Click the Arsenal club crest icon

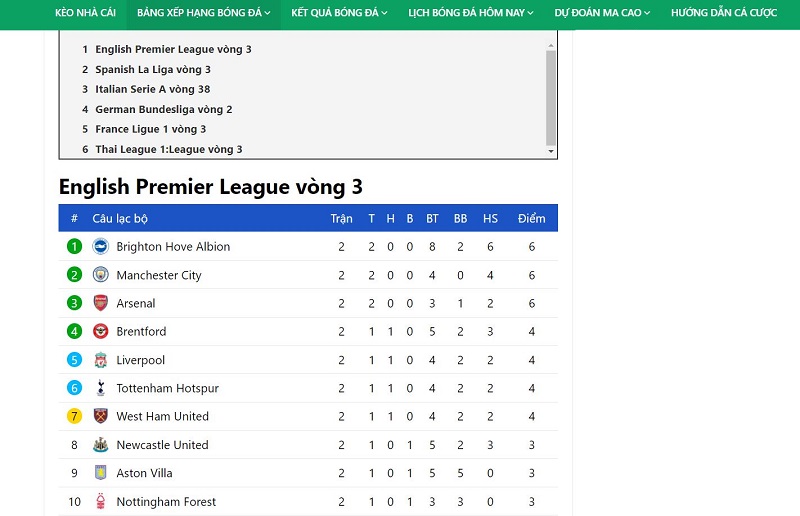pyautogui.click(x=101, y=303)
